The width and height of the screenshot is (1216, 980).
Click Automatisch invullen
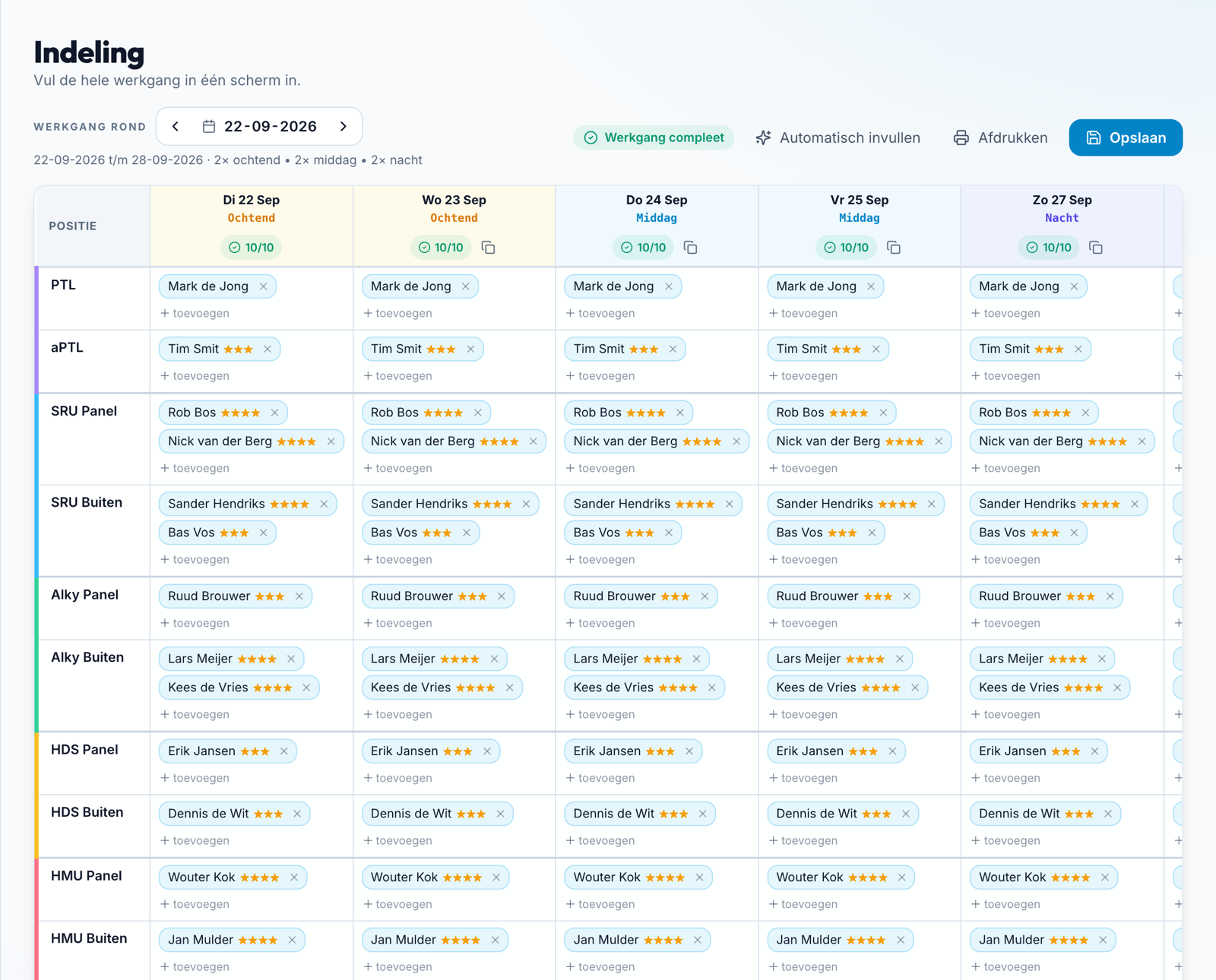click(838, 138)
